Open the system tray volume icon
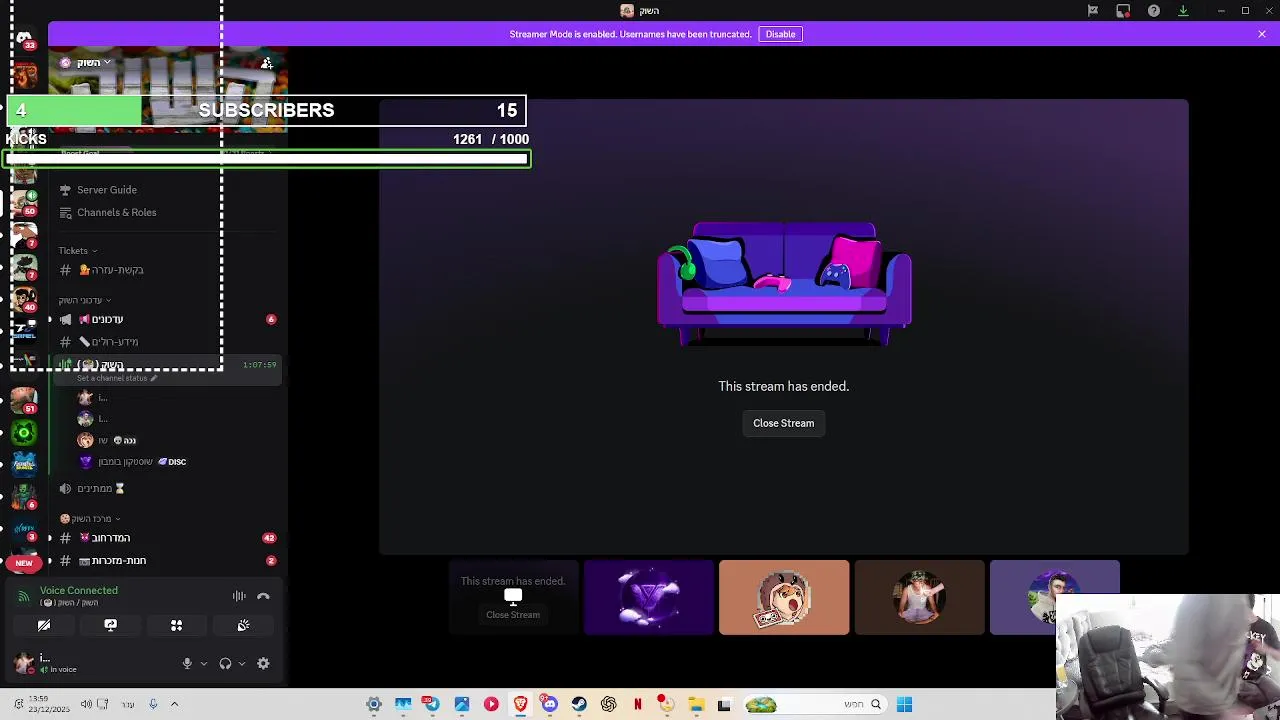This screenshot has width=1280, height=720. tap(86, 704)
